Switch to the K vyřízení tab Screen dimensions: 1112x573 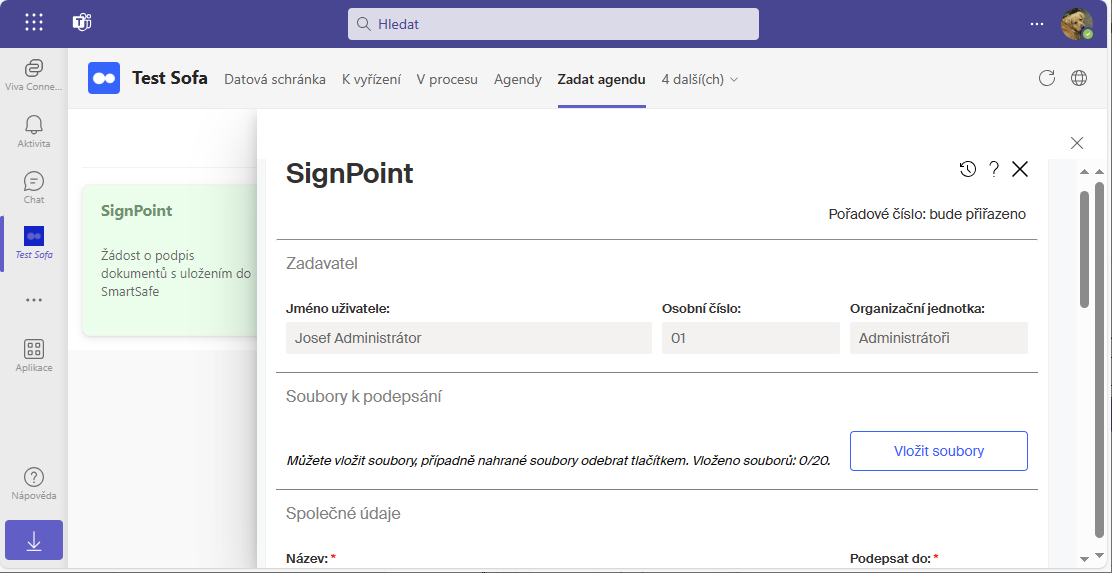pyautogui.click(x=372, y=79)
